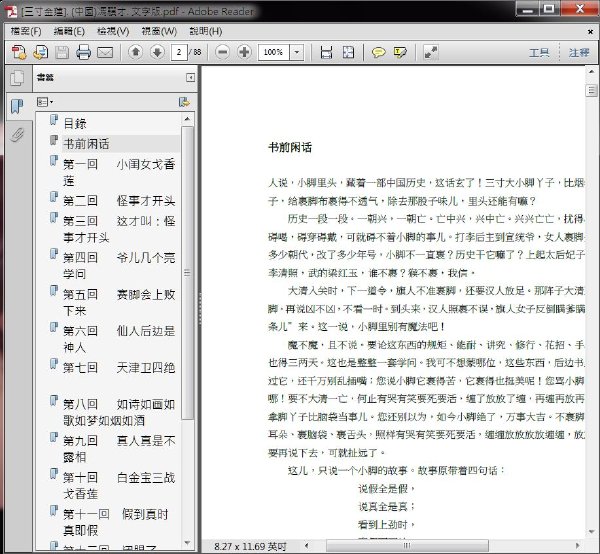Click horizontal scrollbar right arrow
This screenshot has height=554, width=600.
577,546
